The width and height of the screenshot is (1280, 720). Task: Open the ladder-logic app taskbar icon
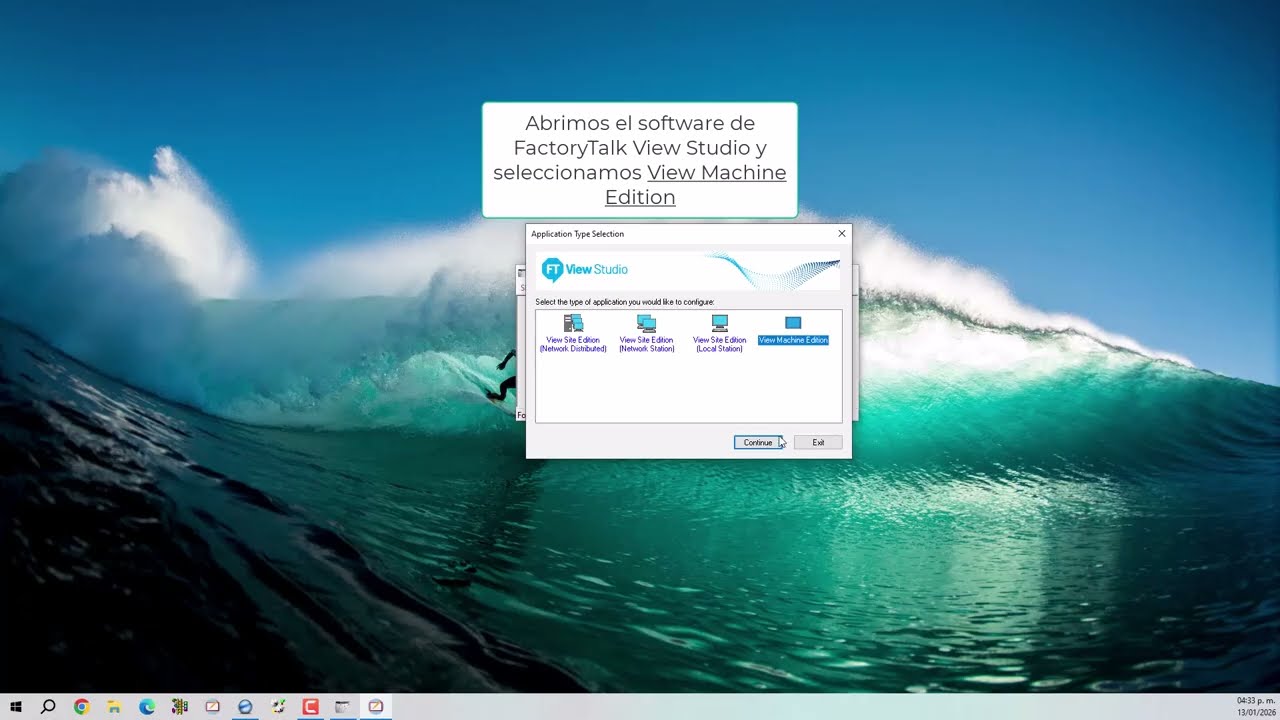click(180, 706)
